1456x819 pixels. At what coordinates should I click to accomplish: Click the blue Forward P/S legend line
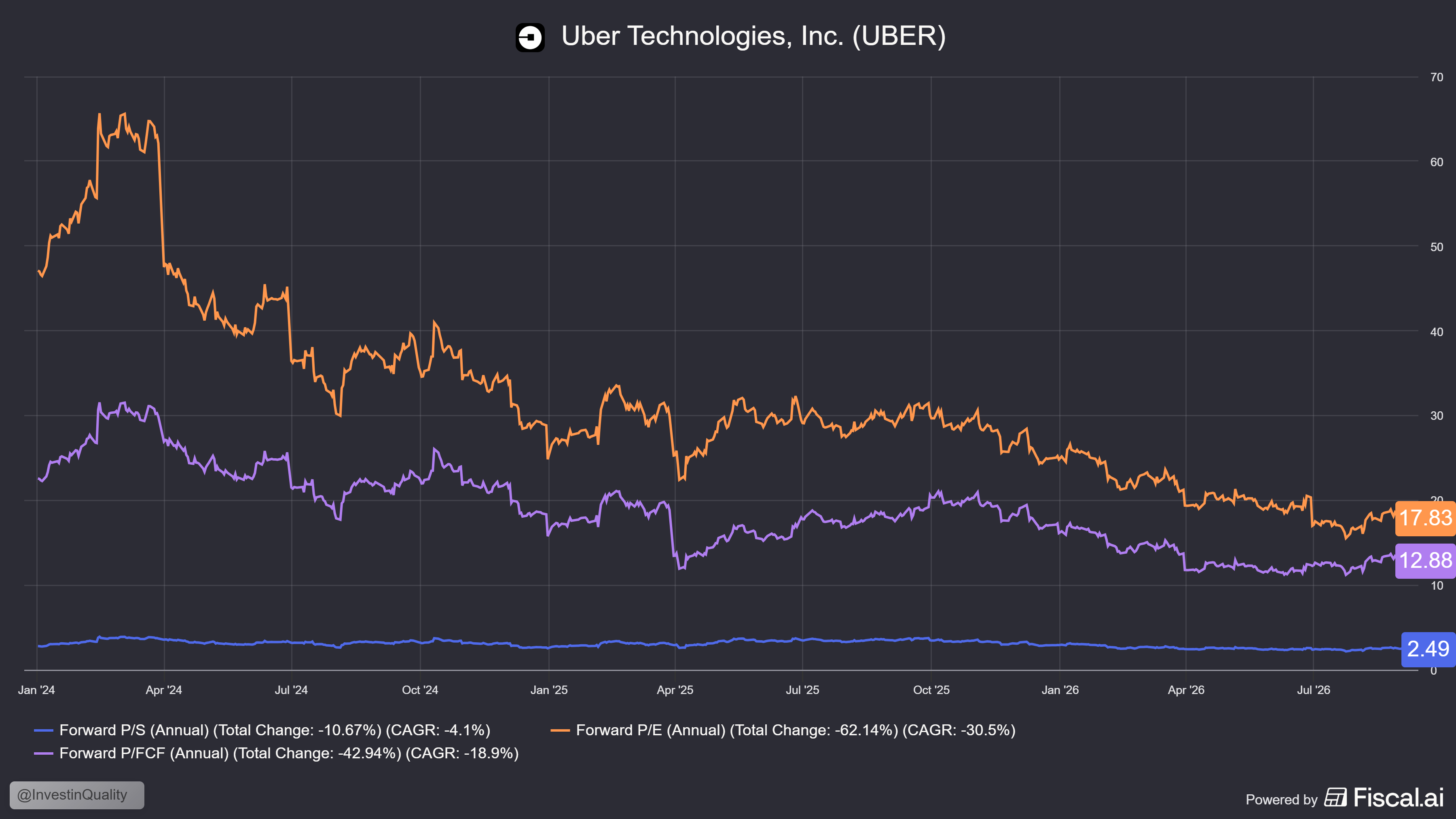44,730
